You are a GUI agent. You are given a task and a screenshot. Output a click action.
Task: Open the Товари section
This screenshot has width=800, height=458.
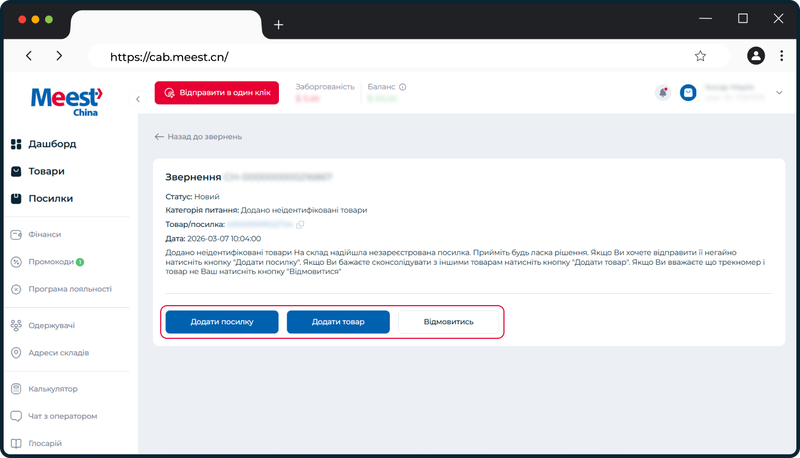(x=46, y=171)
